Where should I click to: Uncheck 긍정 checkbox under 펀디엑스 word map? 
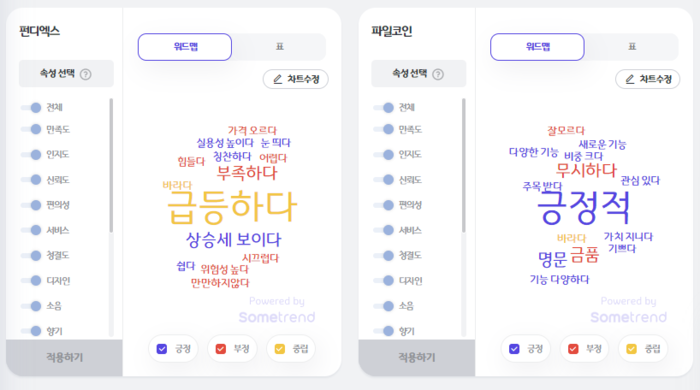(x=162, y=349)
